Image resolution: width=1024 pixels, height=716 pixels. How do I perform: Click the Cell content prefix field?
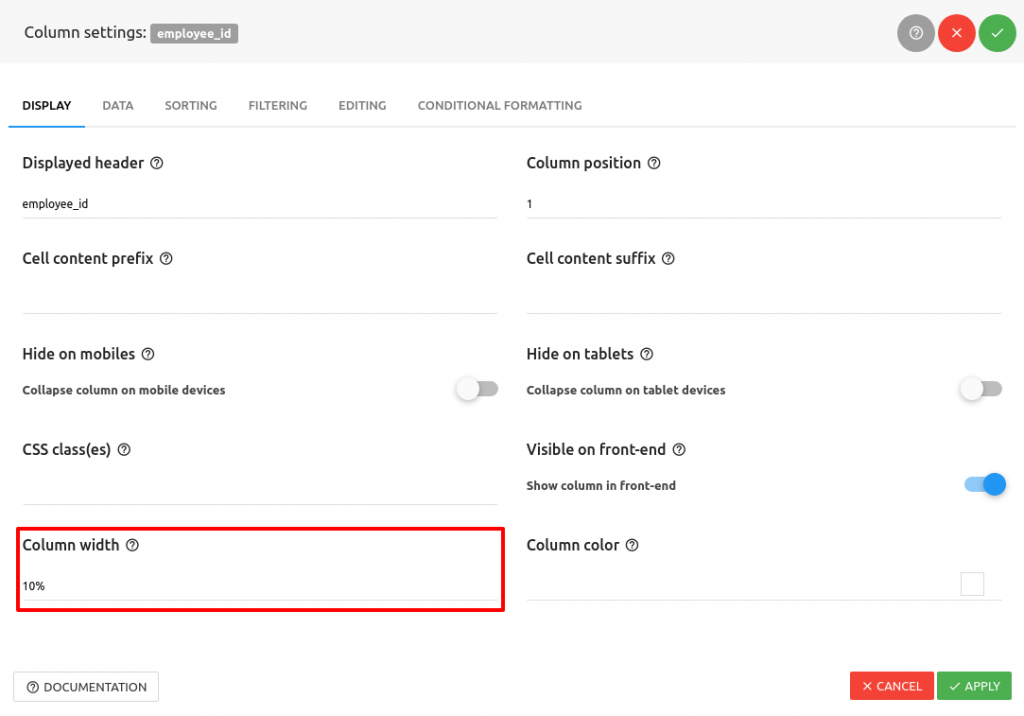[260, 299]
